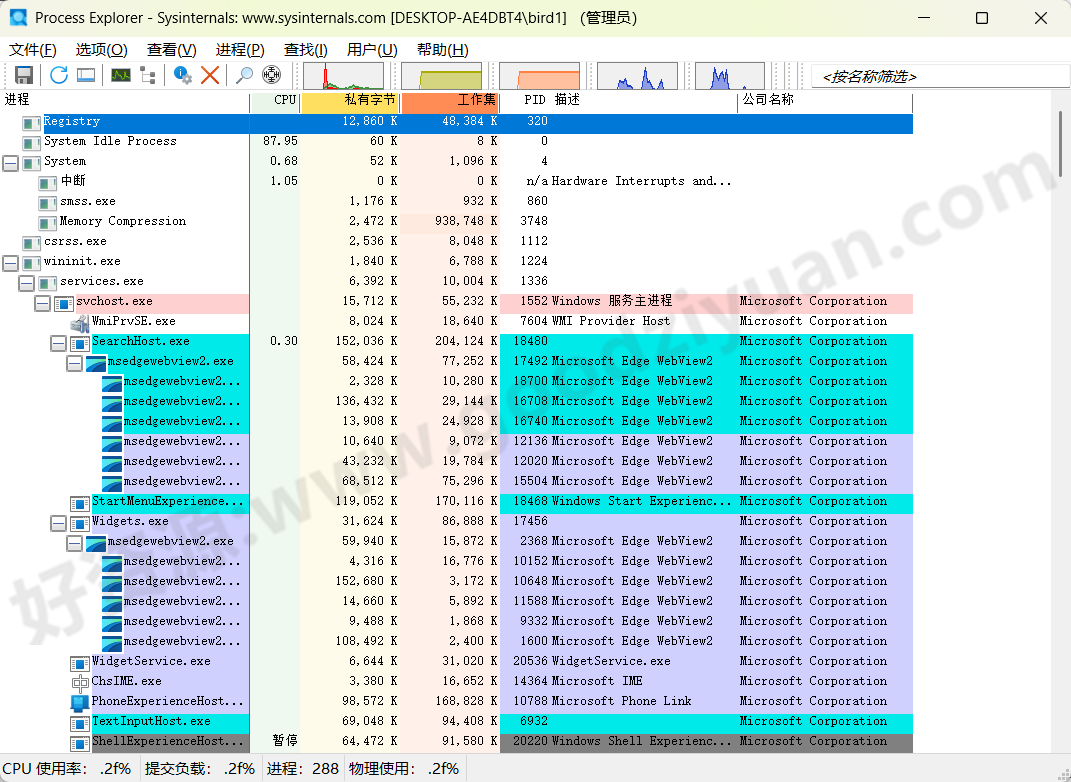Refresh the process view
The height and width of the screenshot is (782, 1071).
pyautogui.click(x=58, y=75)
